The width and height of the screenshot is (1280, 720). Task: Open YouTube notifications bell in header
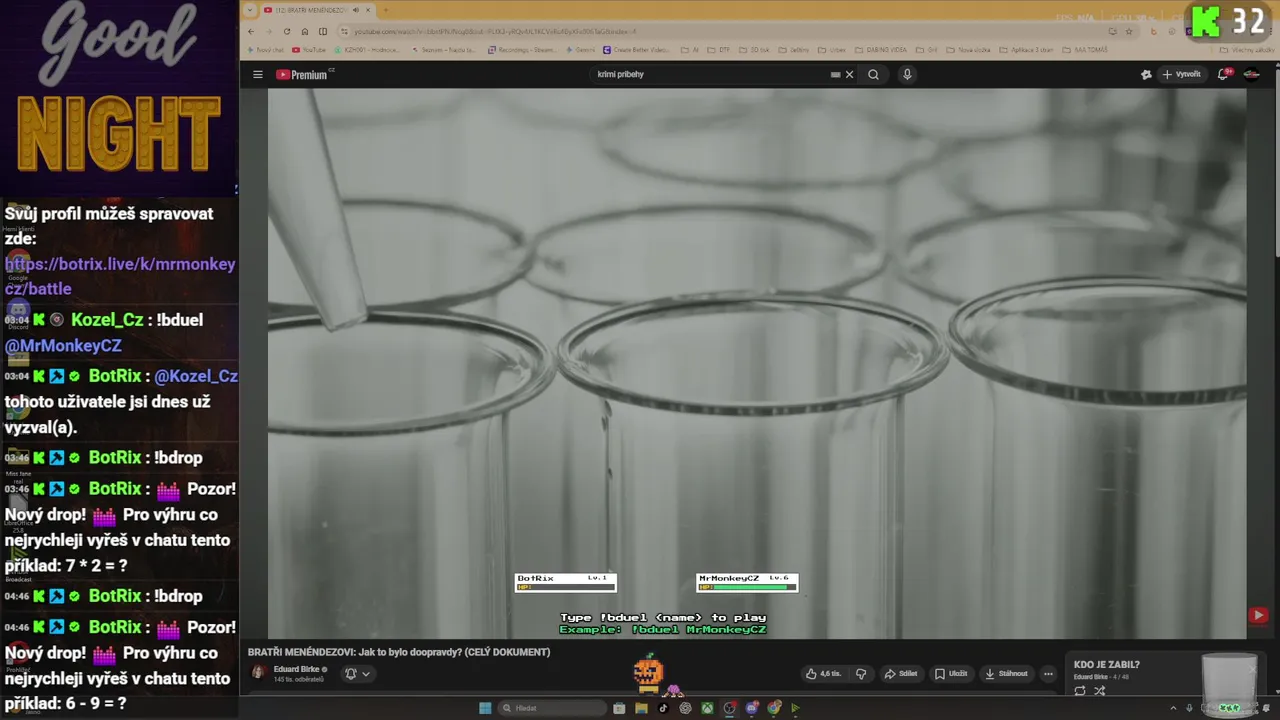click(x=1223, y=74)
